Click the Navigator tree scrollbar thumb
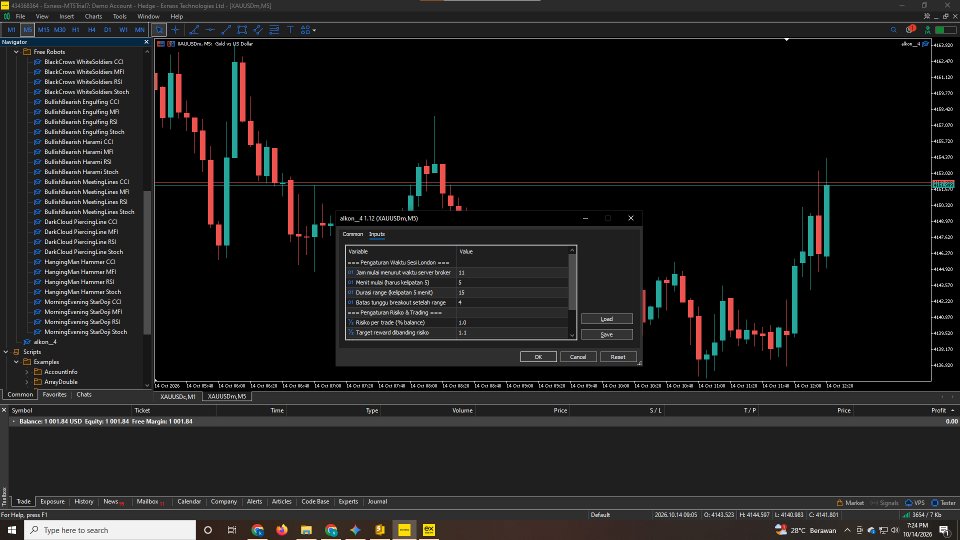 coord(147,262)
